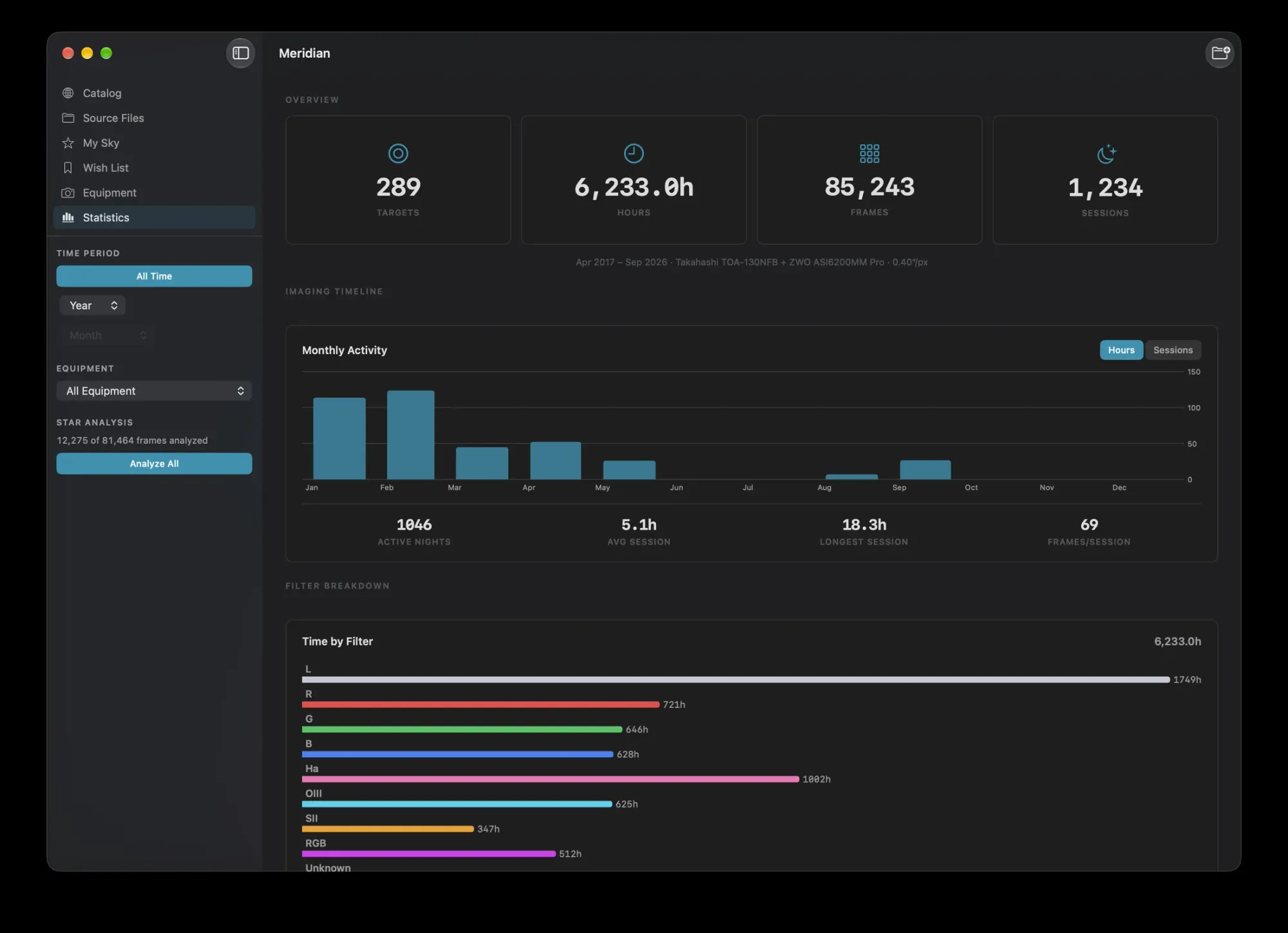Viewport: 1288px width, 933px height.
Task: Click the 18.3h Longest Session stat
Action: click(x=864, y=525)
